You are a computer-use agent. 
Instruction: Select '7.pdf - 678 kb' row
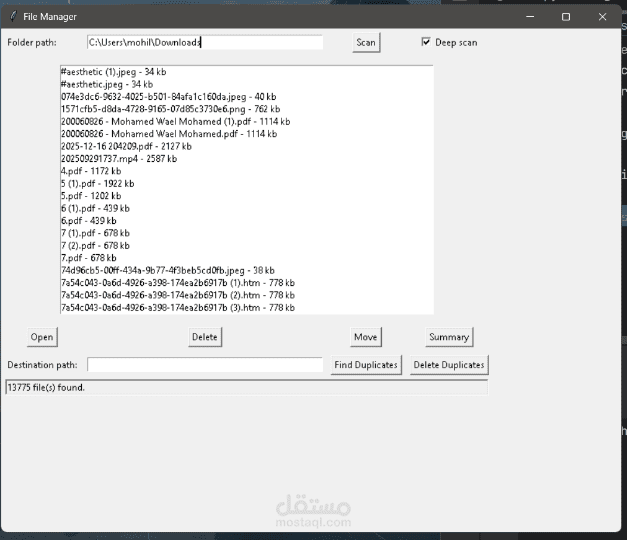(247, 258)
